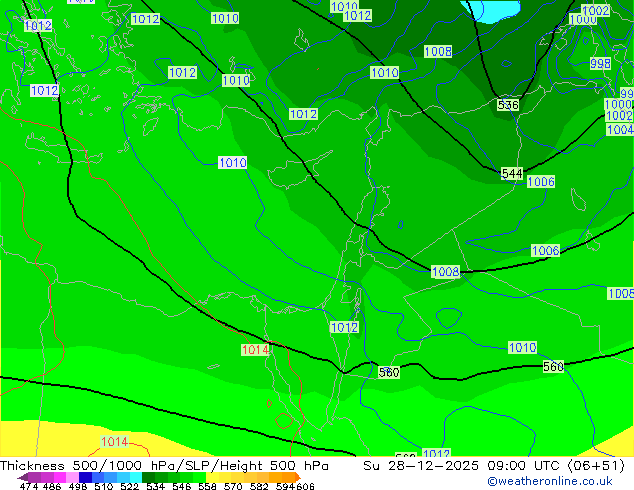Select the map title 'Thickness 500/1000 hPa/SLP/Height 500 hPa'
The height and width of the screenshot is (490, 634).
[164, 466]
